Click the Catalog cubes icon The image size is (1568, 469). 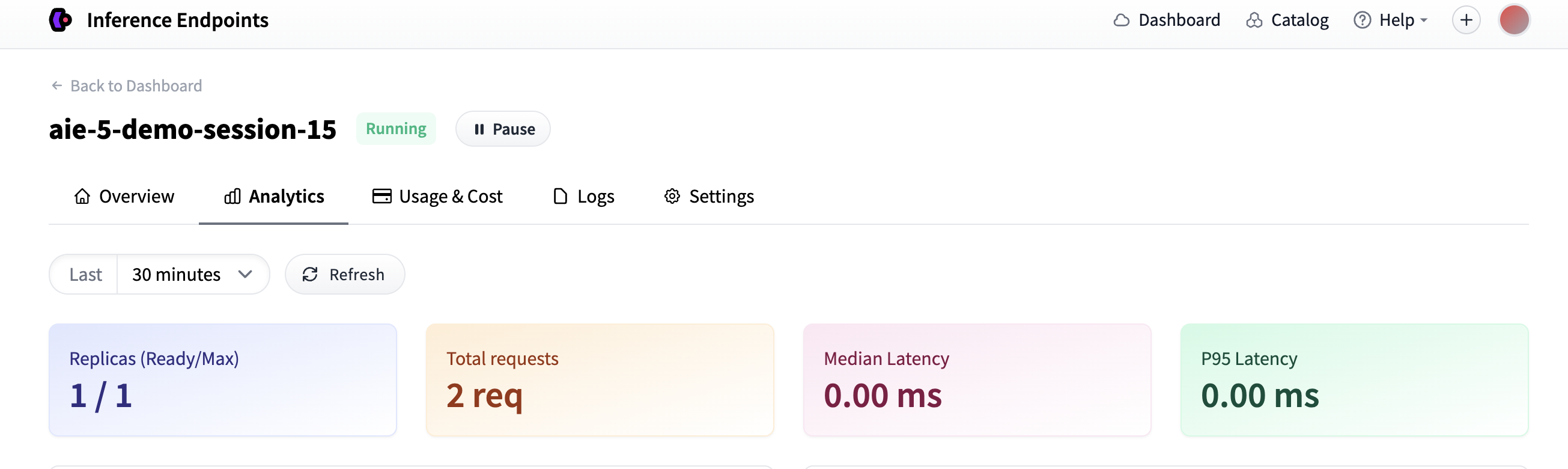pos(1254,20)
